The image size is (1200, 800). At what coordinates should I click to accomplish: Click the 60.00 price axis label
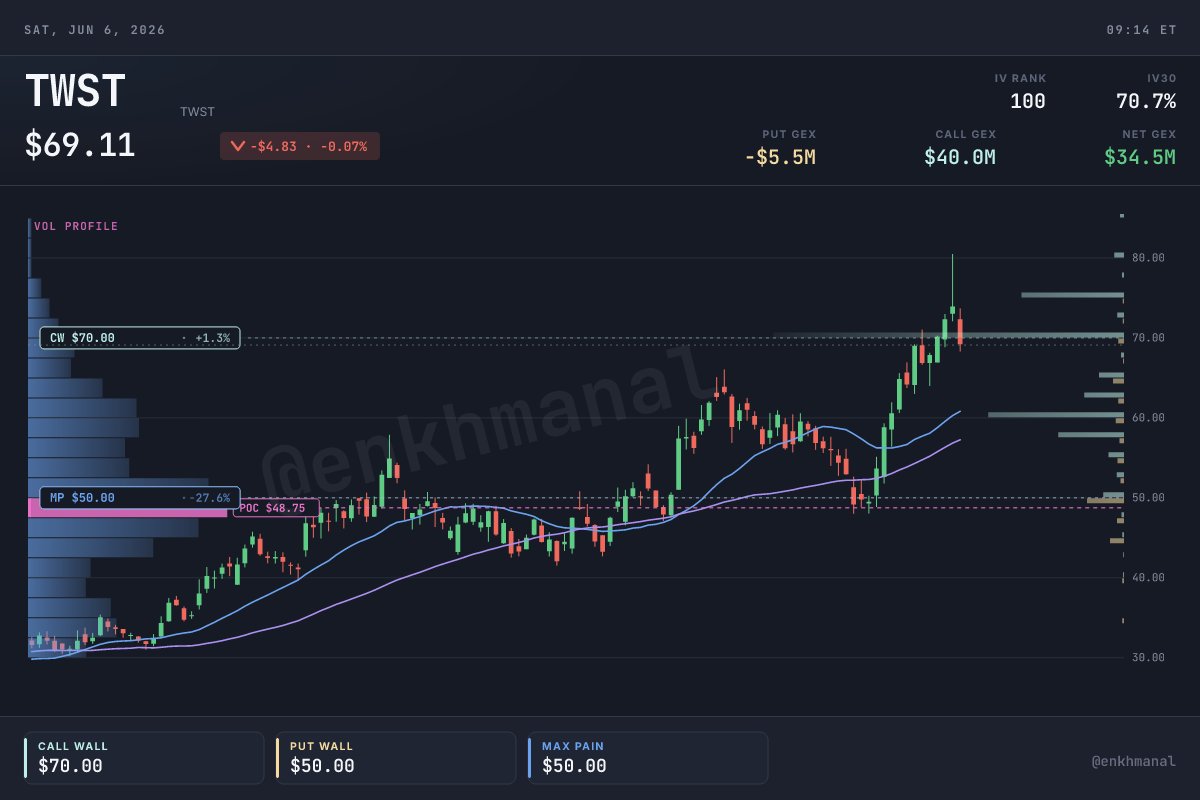click(x=1148, y=418)
